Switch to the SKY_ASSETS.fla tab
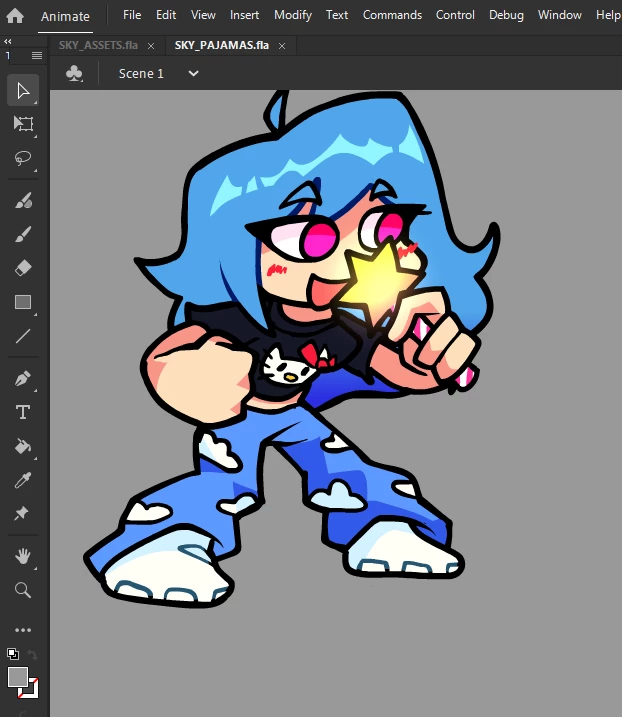Image resolution: width=622 pixels, height=717 pixels. tap(98, 45)
